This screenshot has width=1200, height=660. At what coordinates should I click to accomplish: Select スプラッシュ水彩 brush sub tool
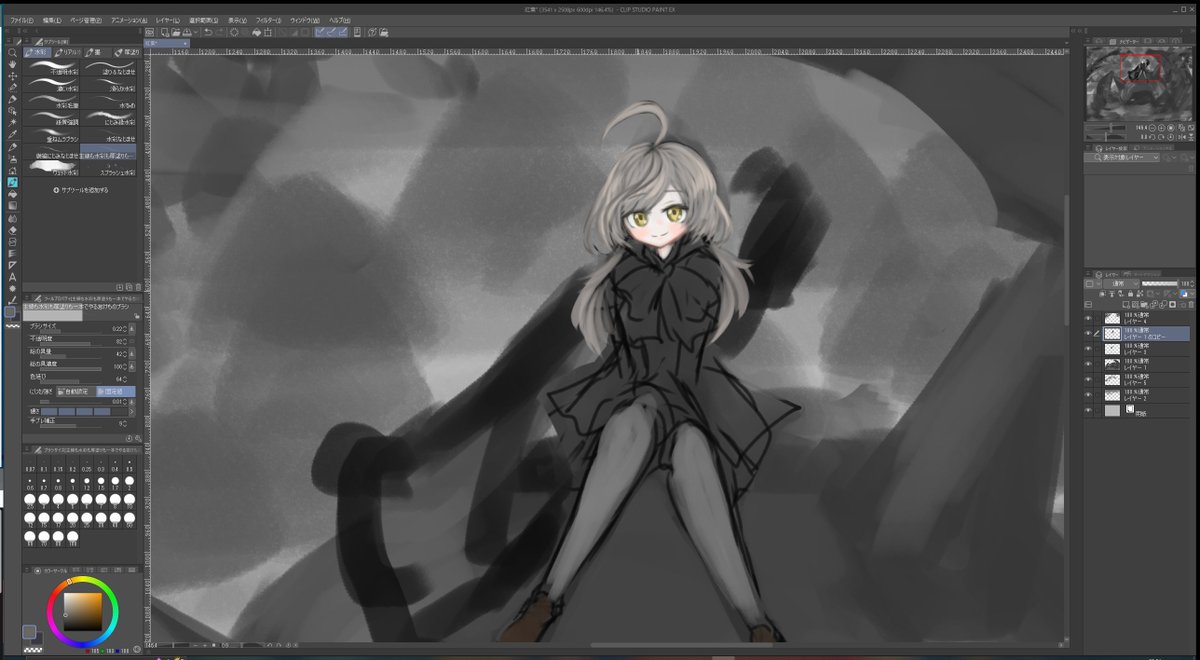pyautogui.click(x=109, y=170)
